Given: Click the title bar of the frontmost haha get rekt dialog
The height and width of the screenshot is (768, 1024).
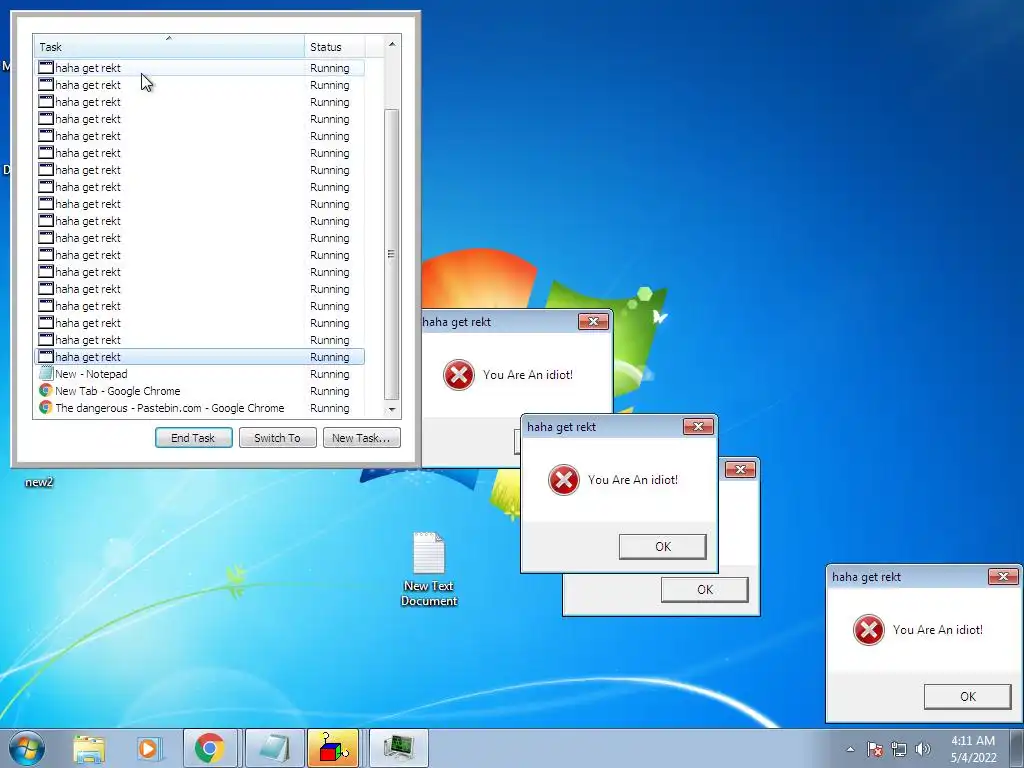Looking at the screenshot, I should (x=601, y=427).
